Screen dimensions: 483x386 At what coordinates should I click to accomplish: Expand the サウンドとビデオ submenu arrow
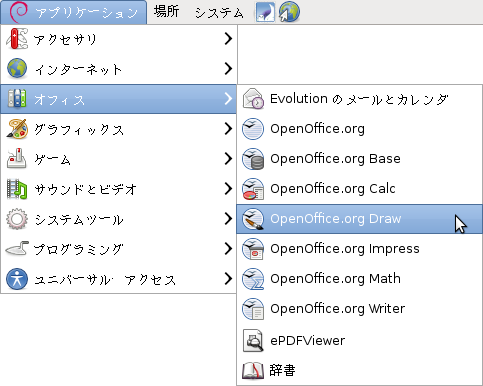coord(228,189)
